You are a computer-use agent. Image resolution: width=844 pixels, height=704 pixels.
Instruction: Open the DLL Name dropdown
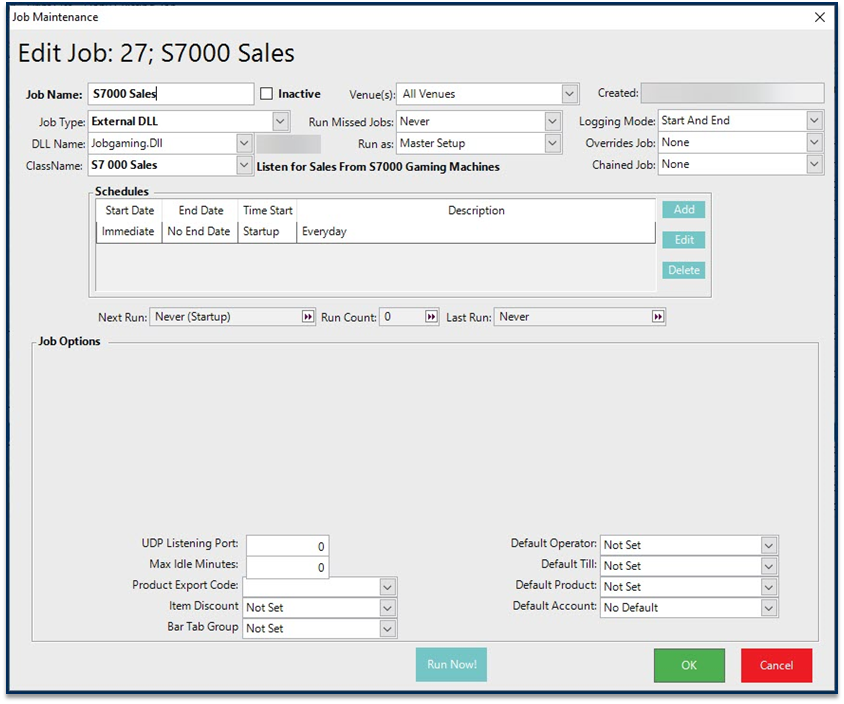coord(244,143)
